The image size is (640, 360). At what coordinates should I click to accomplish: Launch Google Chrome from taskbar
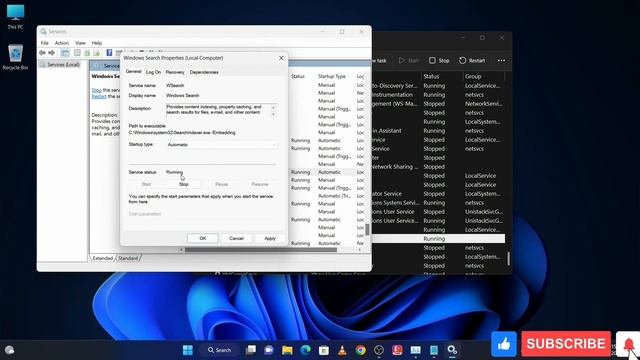pyautogui.click(x=360, y=350)
